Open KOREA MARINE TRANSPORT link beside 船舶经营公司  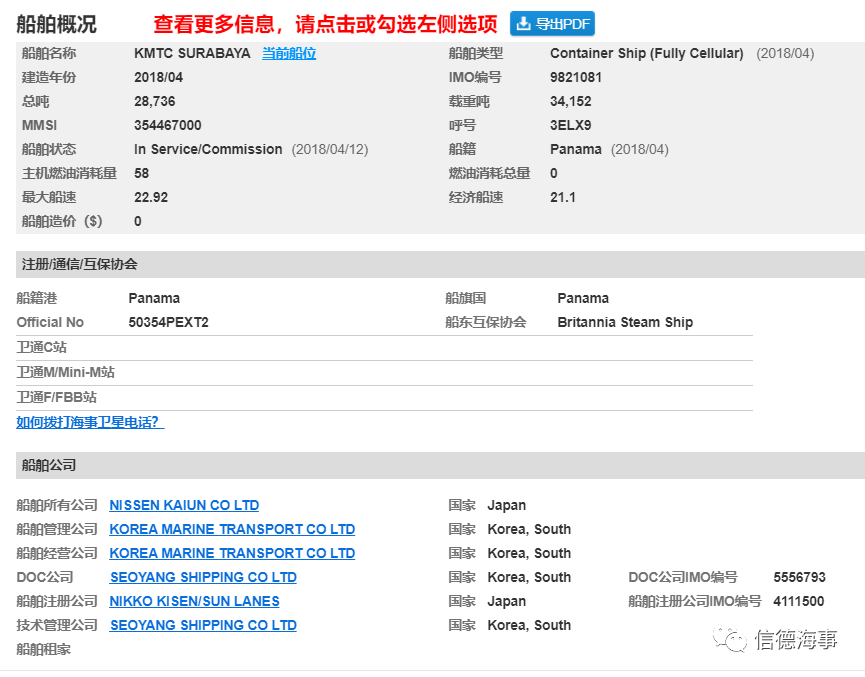[232, 553]
